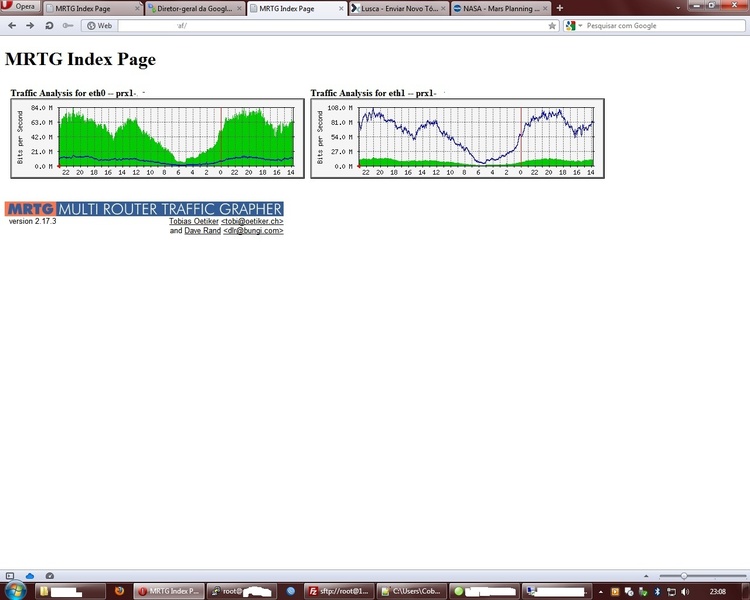Switch to the NASA - Mars Planning tab
Viewport: 750px width, 600px height.
point(500,9)
